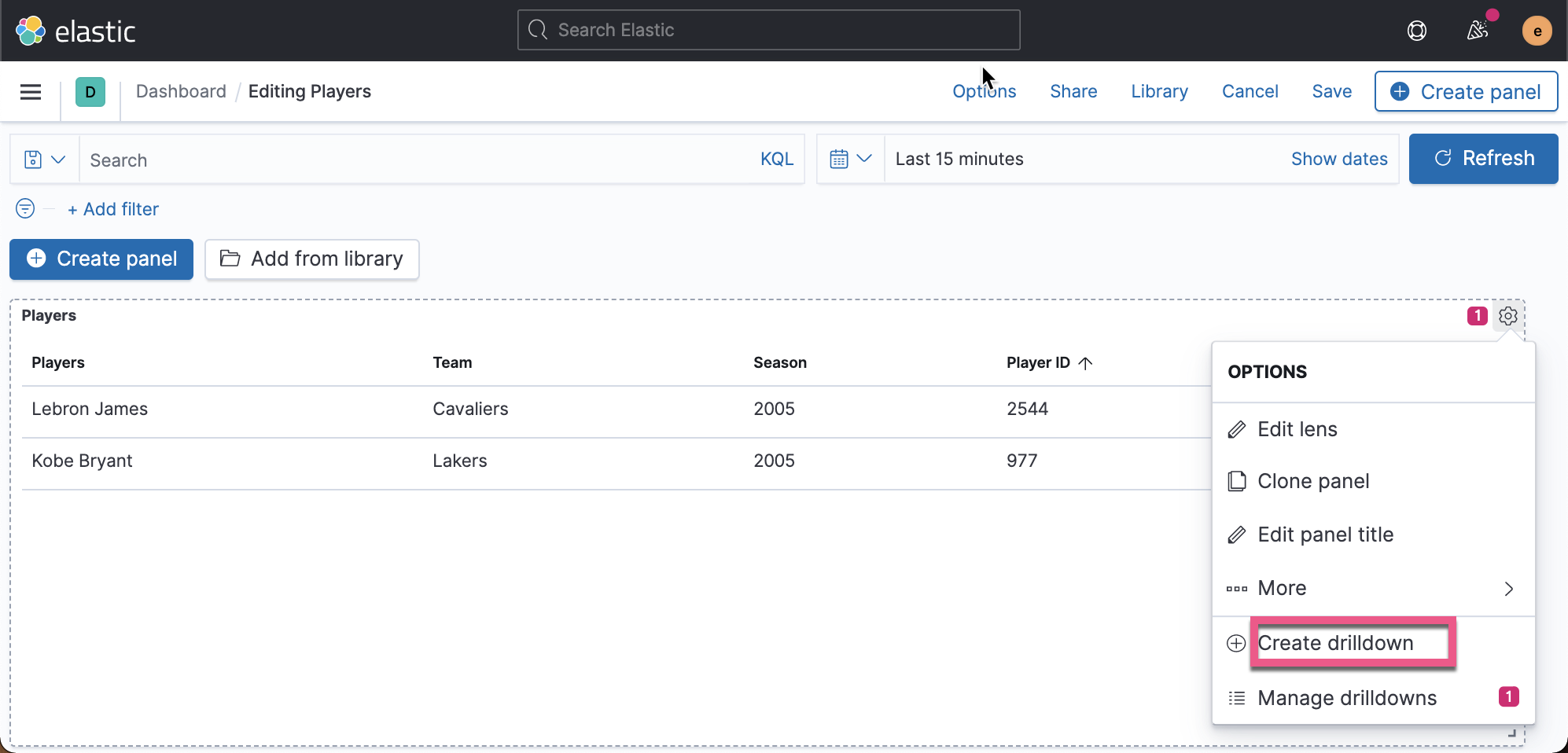Screen dimensions: 1568x753
Task: Switch query language via KQL
Action: [777, 159]
